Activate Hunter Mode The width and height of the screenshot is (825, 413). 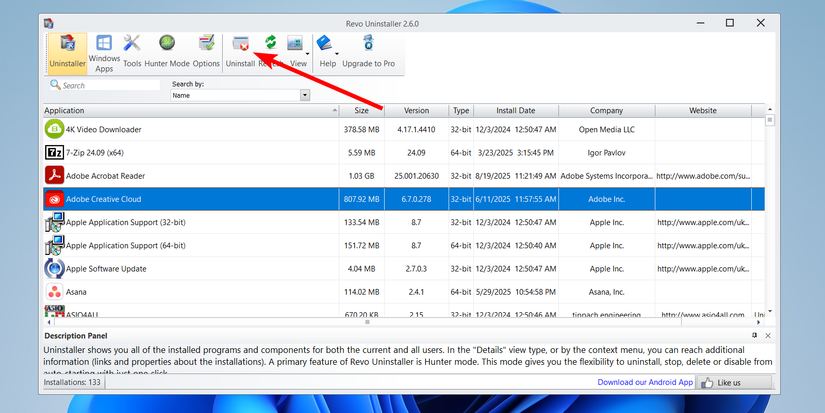click(167, 52)
